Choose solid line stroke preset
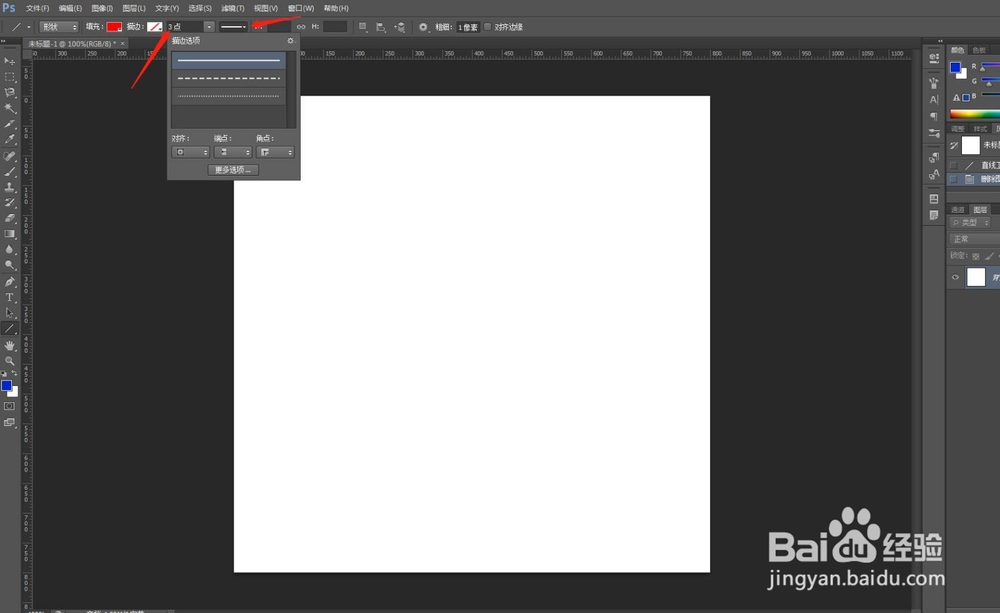 coord(228,61)
